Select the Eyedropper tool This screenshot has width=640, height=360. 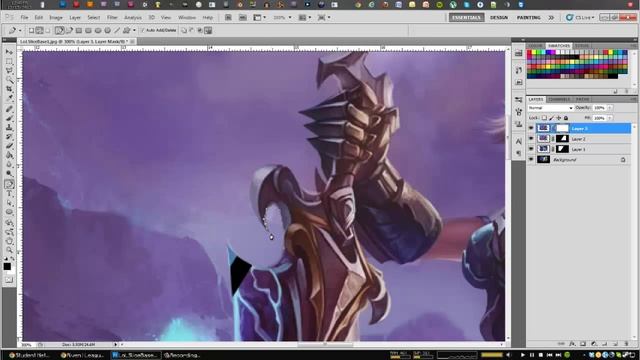pos(9,98)
